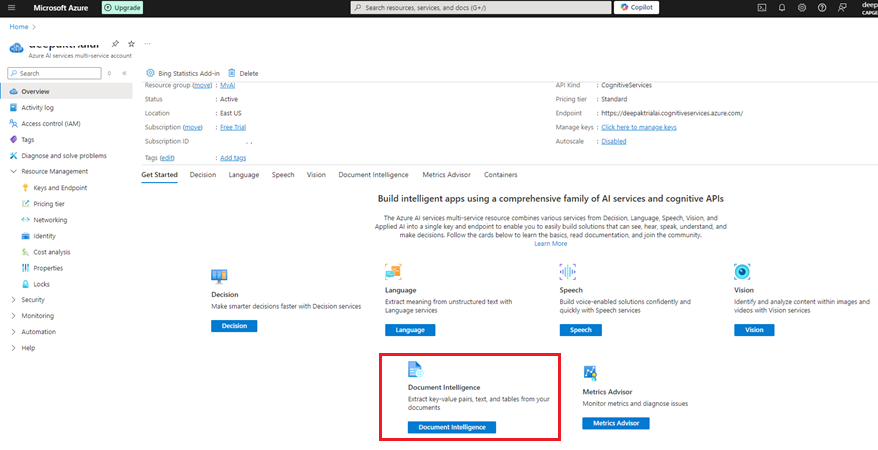878x450 pixels.
Task: Follow the Home breadcrumb link
Action: pos(18,26)
